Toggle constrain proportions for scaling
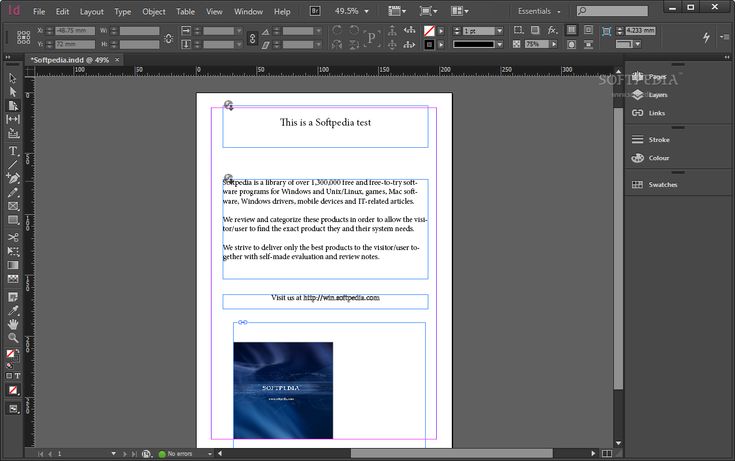The image size is (735, 461). 252,38
